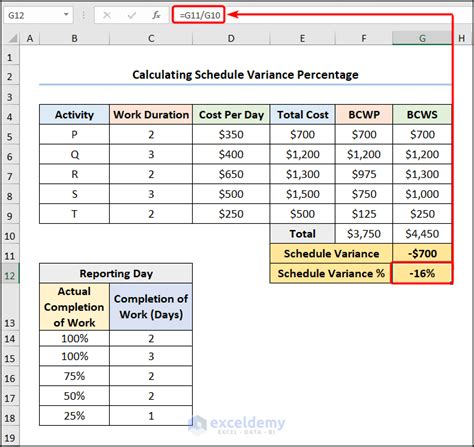Open the Insert Function fx dialog

[x=156, y=15]
